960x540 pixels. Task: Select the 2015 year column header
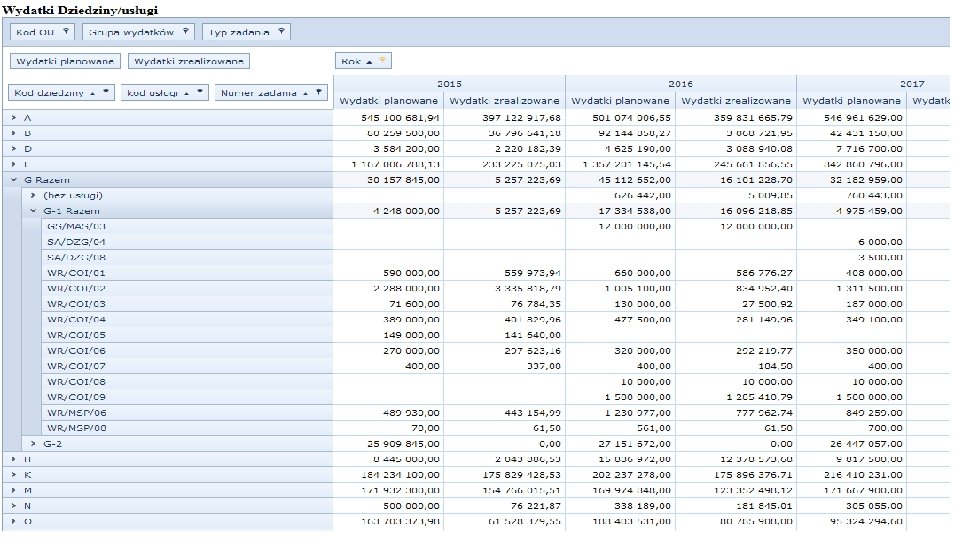[449, 84]
